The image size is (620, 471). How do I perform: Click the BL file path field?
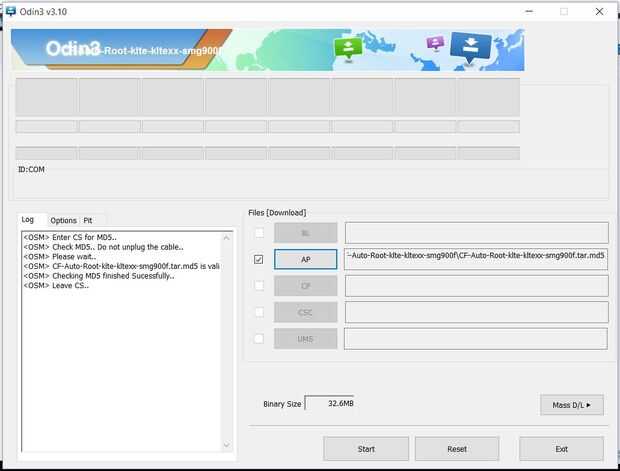pos(476,233)
